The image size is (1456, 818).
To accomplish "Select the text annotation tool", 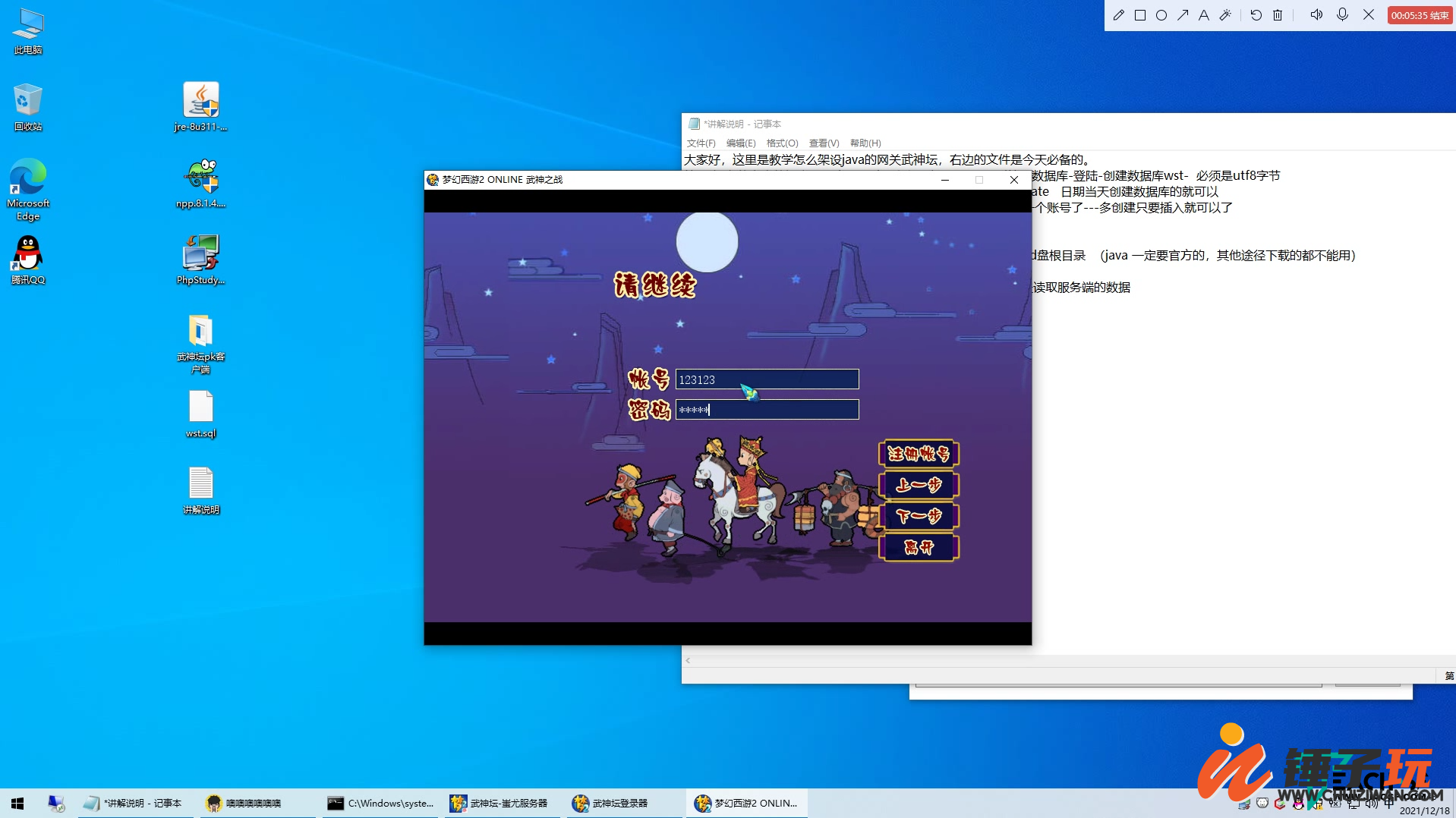I will (x=1203, y=15).
